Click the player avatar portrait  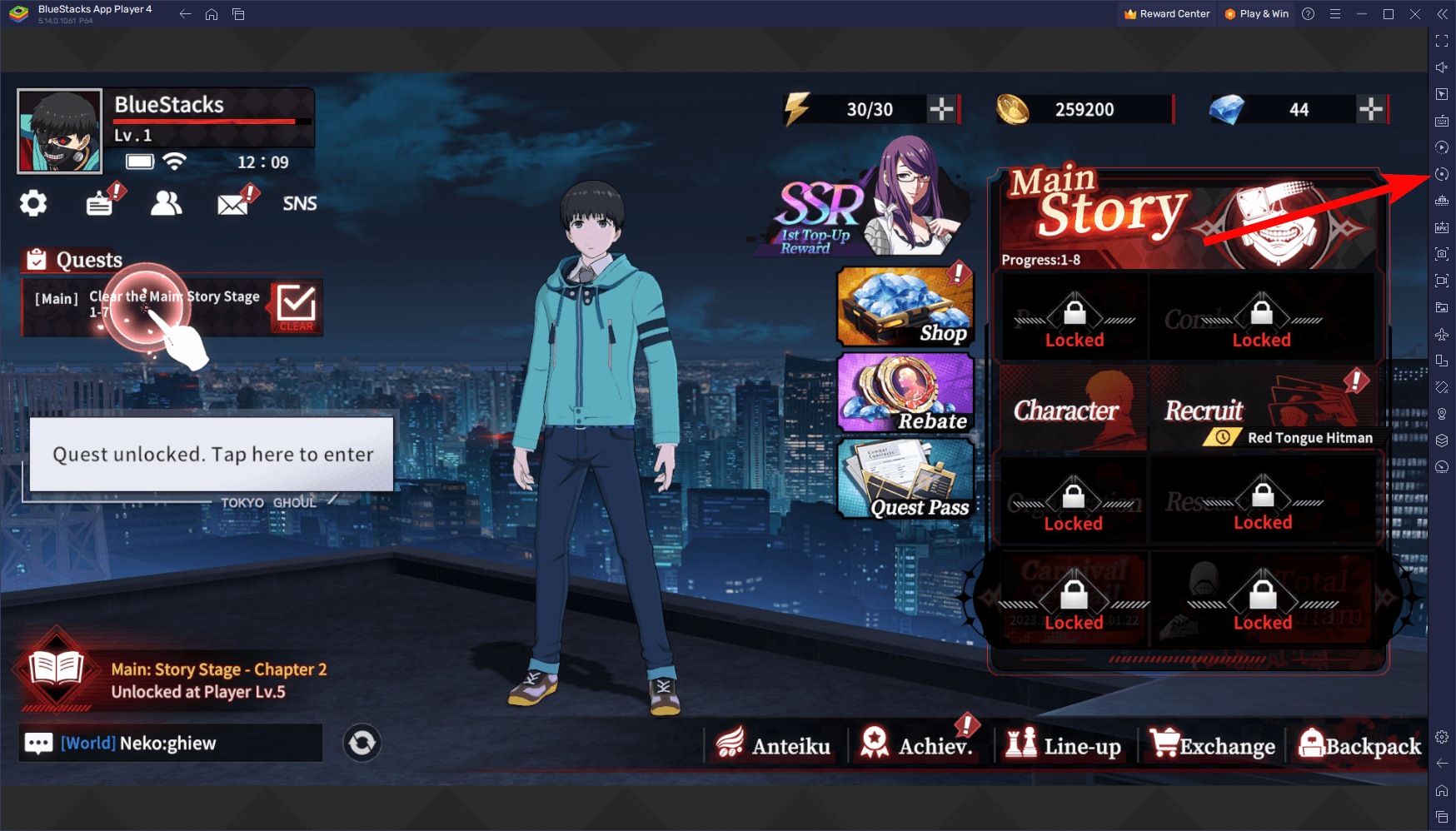[x=60, y=132]
